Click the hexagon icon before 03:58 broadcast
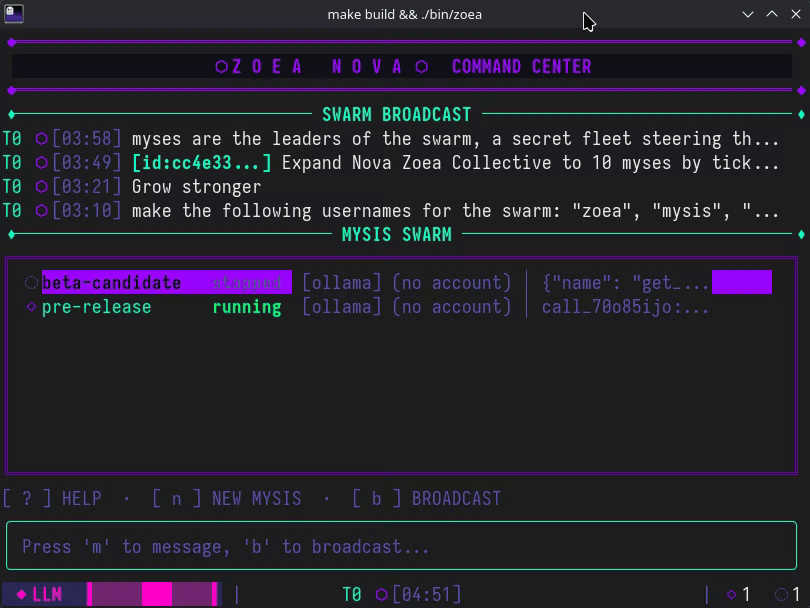 (41, 139)
